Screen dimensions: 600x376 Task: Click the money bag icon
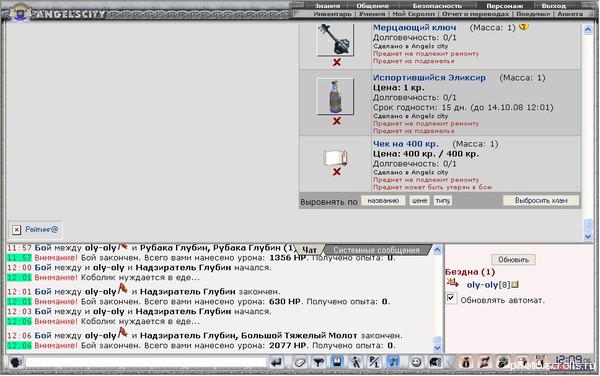(x=466, y=362)
